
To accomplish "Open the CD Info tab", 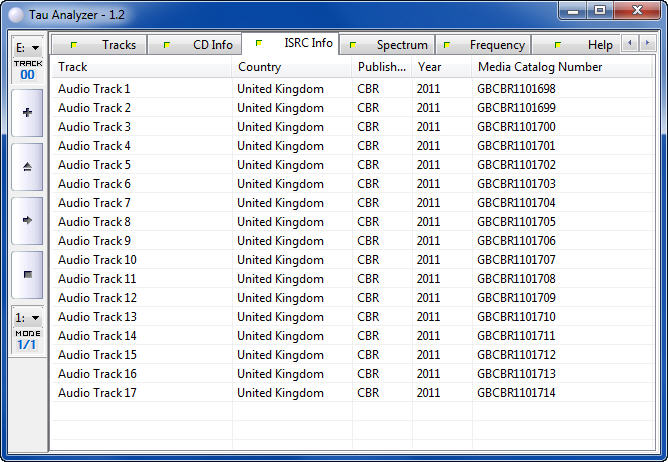I will click(x=202, y=45).
